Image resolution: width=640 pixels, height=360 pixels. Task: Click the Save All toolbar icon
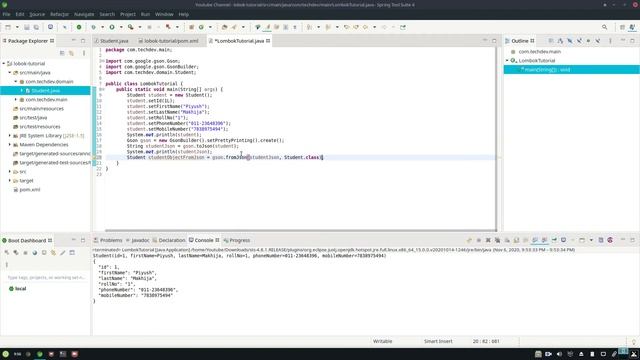click(36, 27)
